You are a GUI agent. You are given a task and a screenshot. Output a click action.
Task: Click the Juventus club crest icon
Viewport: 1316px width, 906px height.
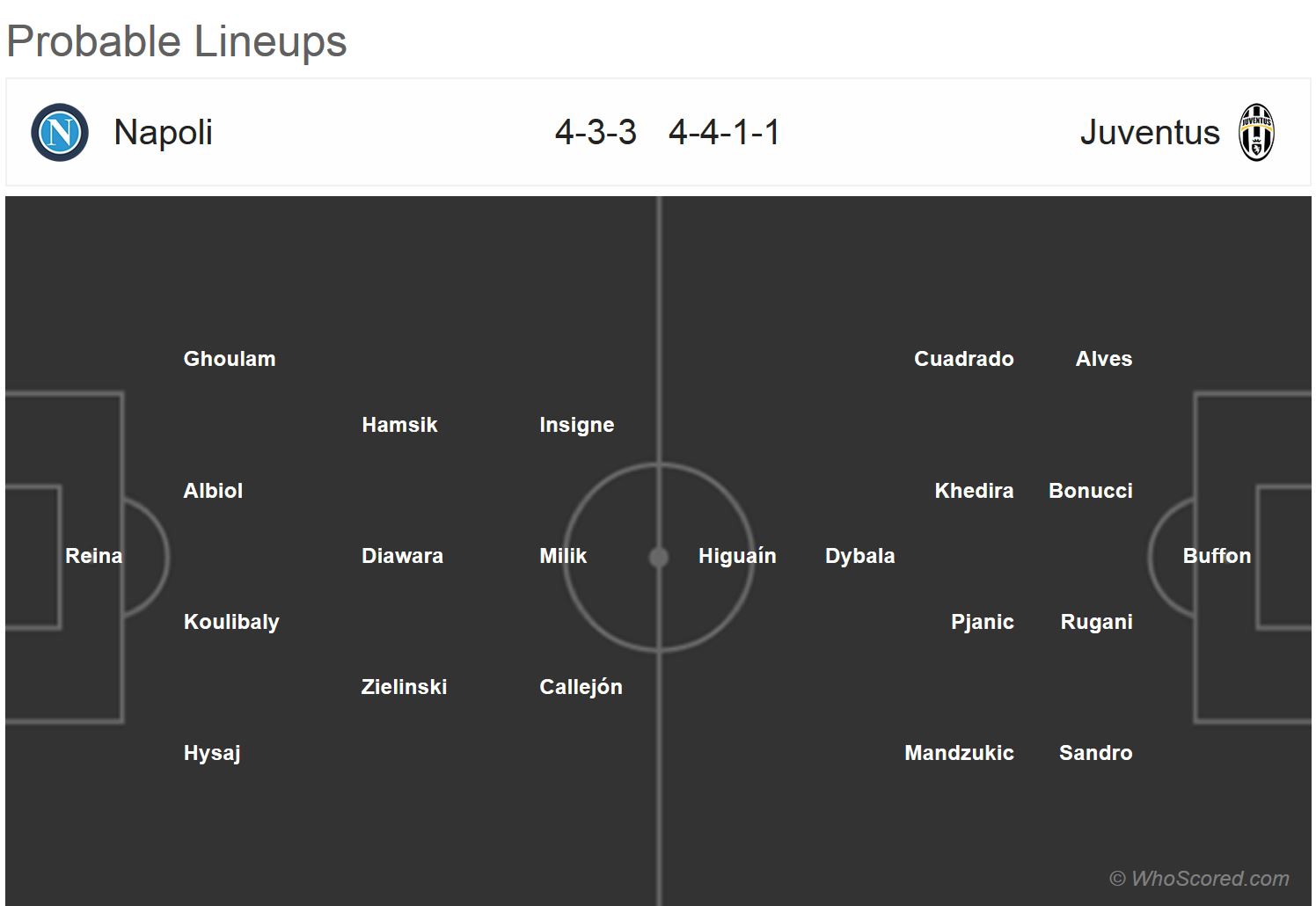(1256, 133)
